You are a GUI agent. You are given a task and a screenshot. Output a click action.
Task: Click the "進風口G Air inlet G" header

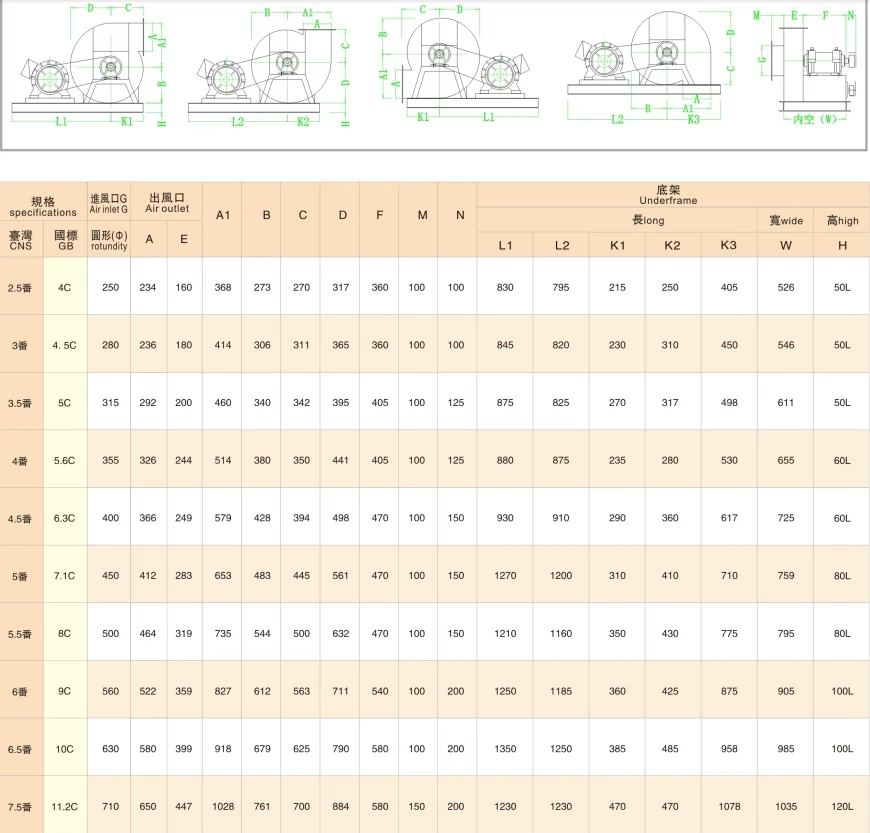[x=109, y=203]
